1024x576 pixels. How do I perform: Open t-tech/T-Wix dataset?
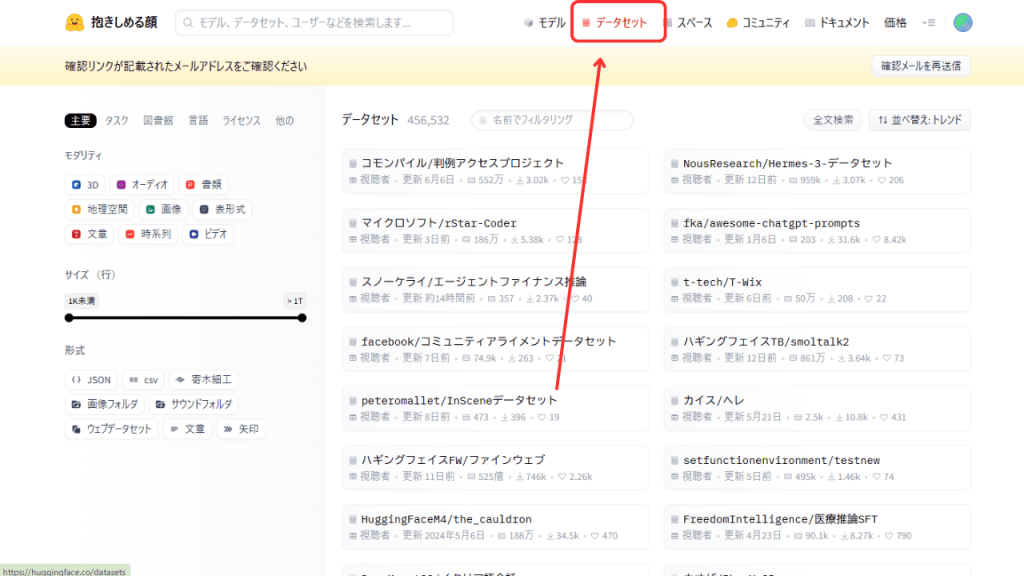[817, 290]
